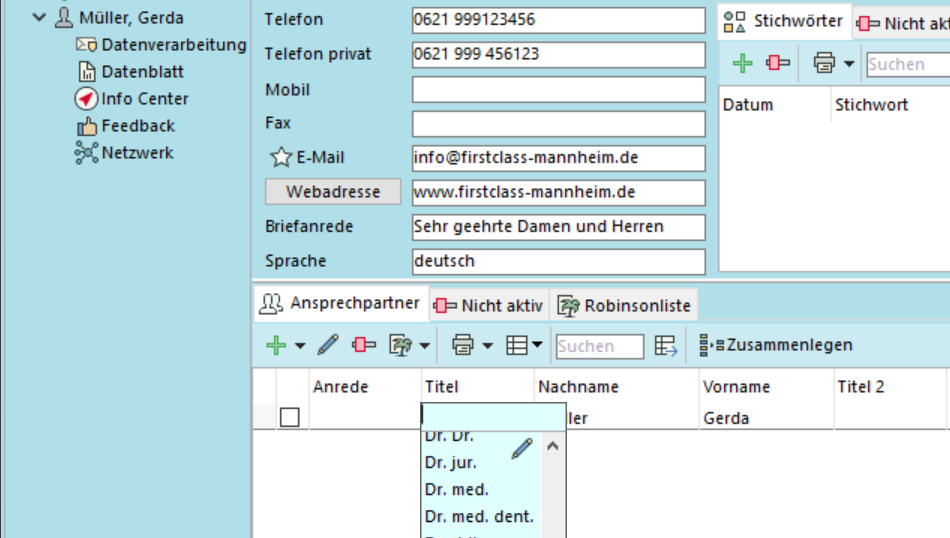Select 'Dr. med.' from the Titel list

(x=457, y=490)
